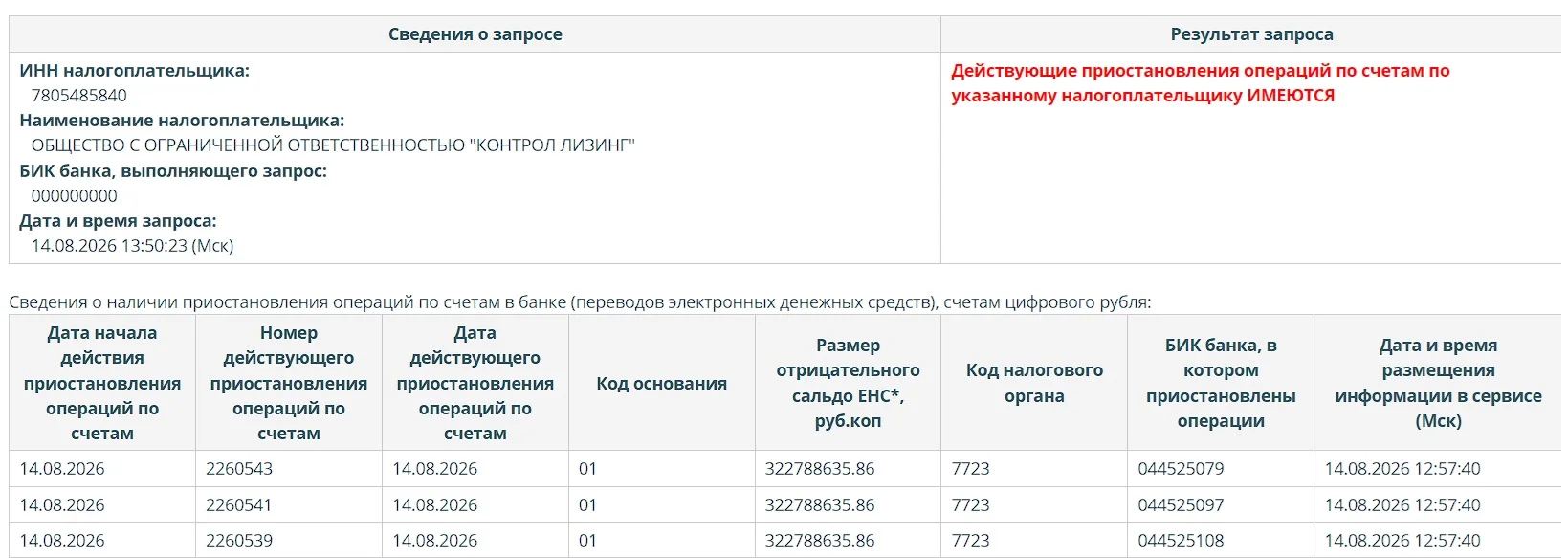Select the company name "КОНТРОЛ ЛИЗИНГ"
The image size is (1568, 558).
click(x=556, y=145)
